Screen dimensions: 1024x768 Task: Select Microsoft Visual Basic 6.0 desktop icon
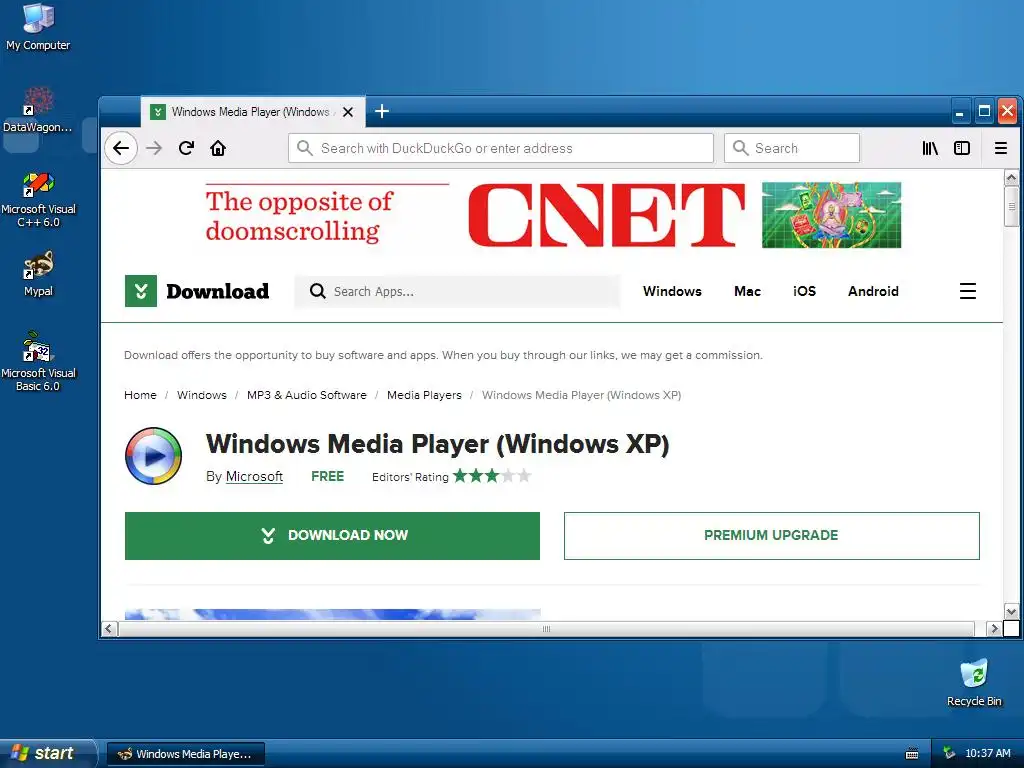click(38, 362)
